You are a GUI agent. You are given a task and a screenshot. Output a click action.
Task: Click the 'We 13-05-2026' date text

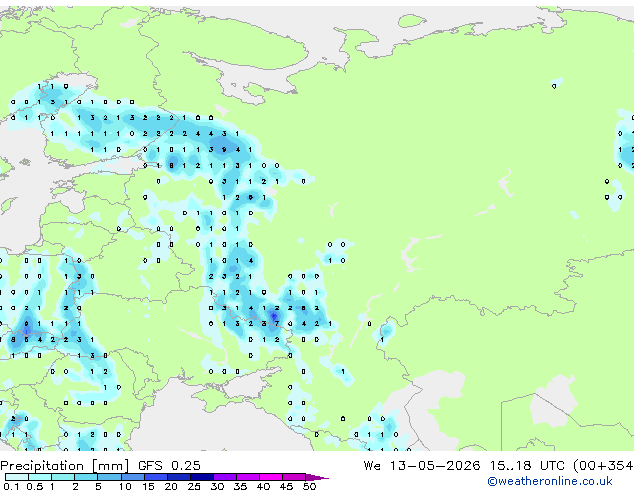(x=422, y=465)
